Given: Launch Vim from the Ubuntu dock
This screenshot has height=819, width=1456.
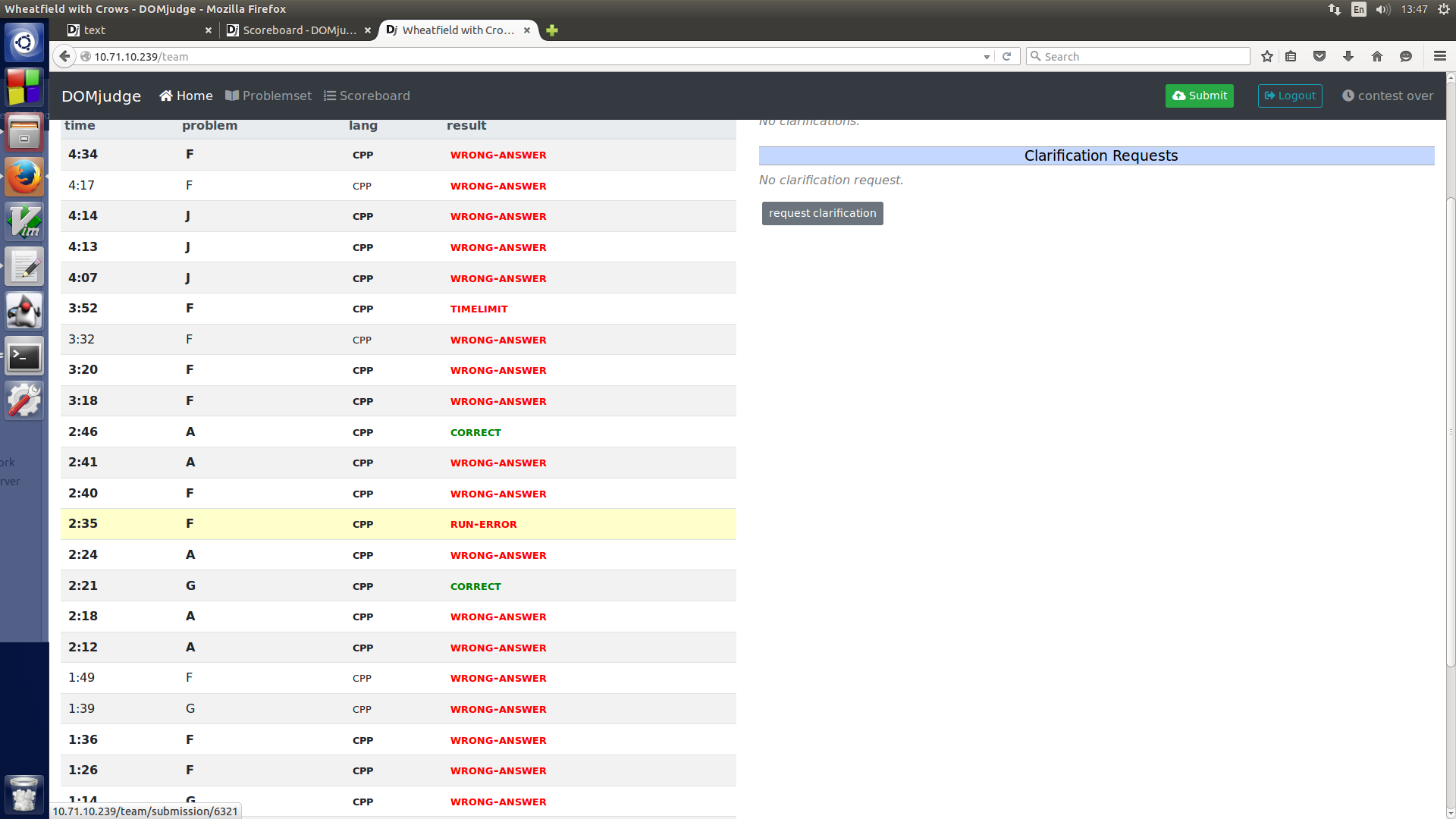Looking at the screenshot, I should [x=24, y=222].
